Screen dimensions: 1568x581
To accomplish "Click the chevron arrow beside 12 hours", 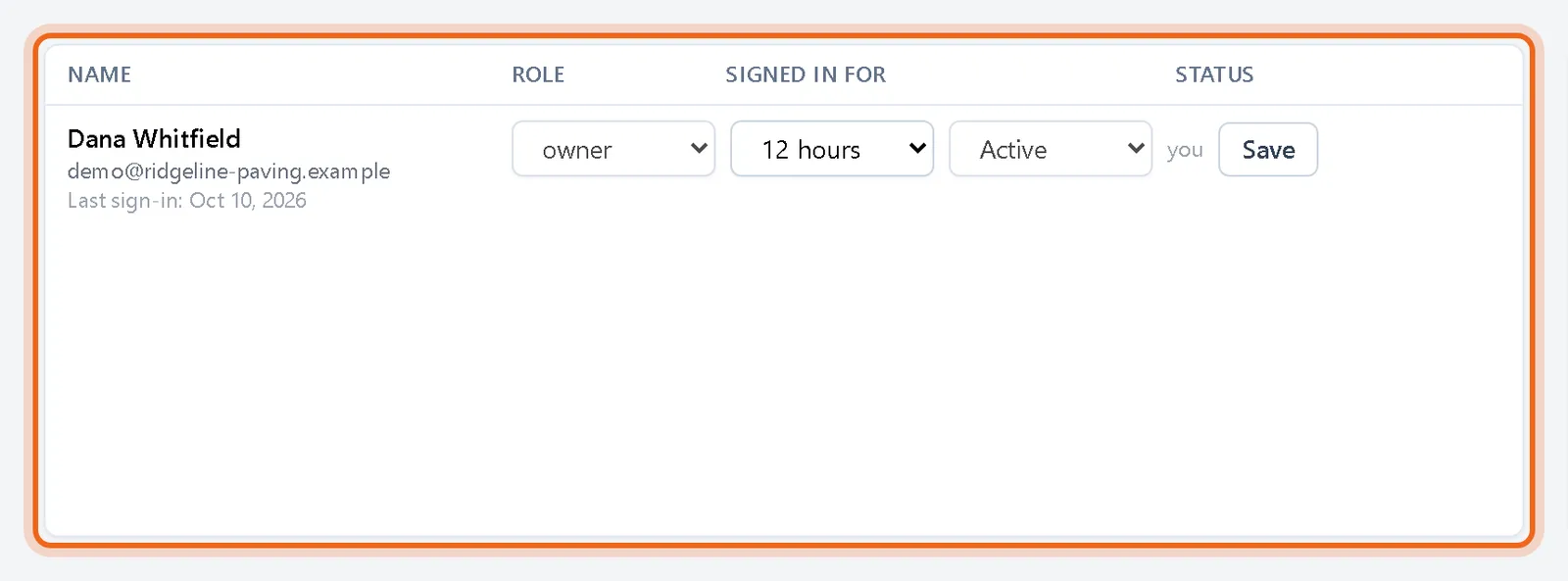I will (917, 149).
